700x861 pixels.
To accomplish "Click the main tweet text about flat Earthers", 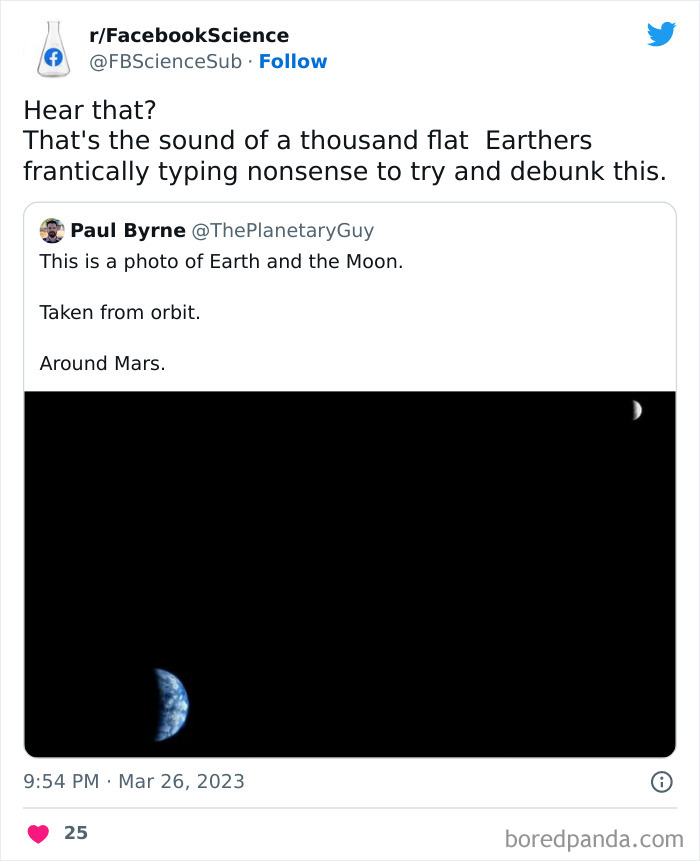I will point(350,140).
